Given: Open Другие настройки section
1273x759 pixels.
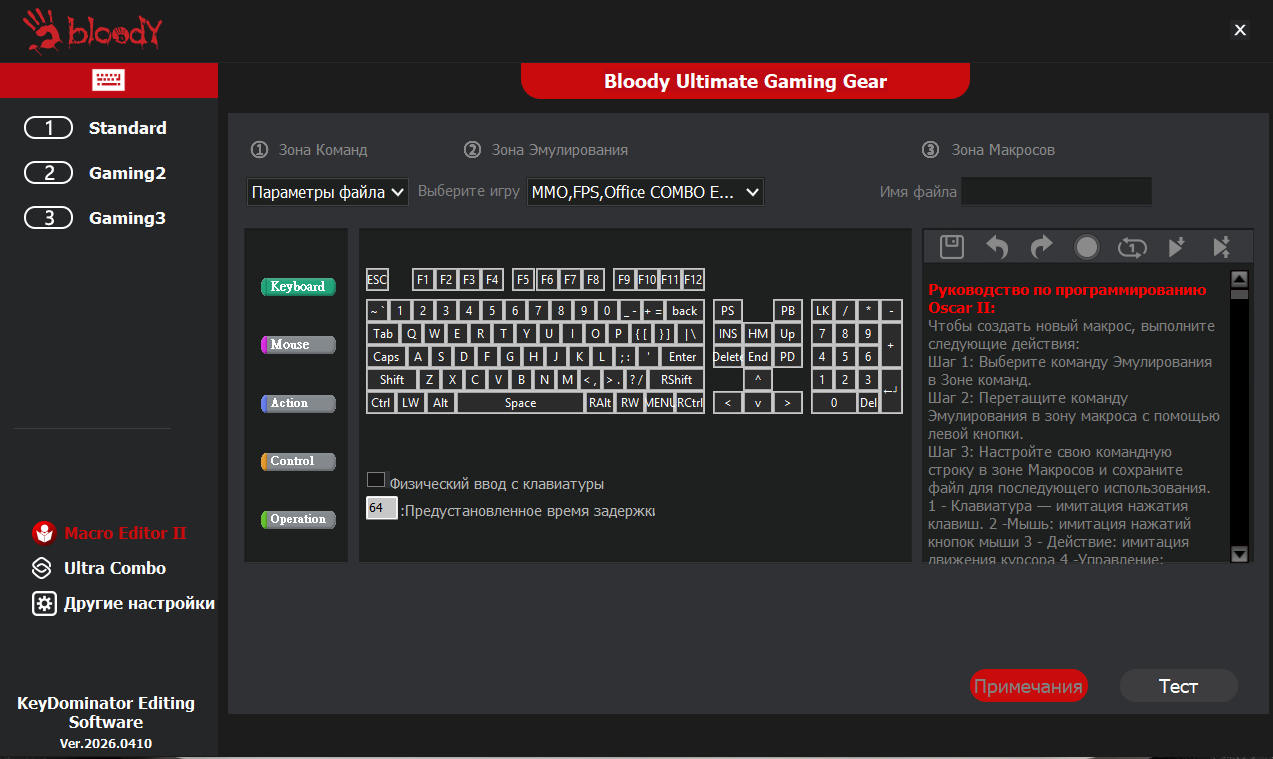Looking at the screenshot, I should [139, 604].
